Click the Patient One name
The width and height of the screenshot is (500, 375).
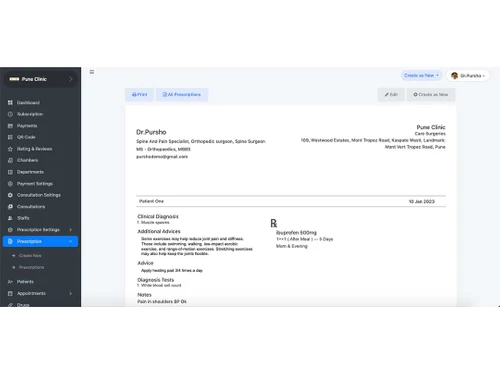pyautogui.click(x=151, y=201)
